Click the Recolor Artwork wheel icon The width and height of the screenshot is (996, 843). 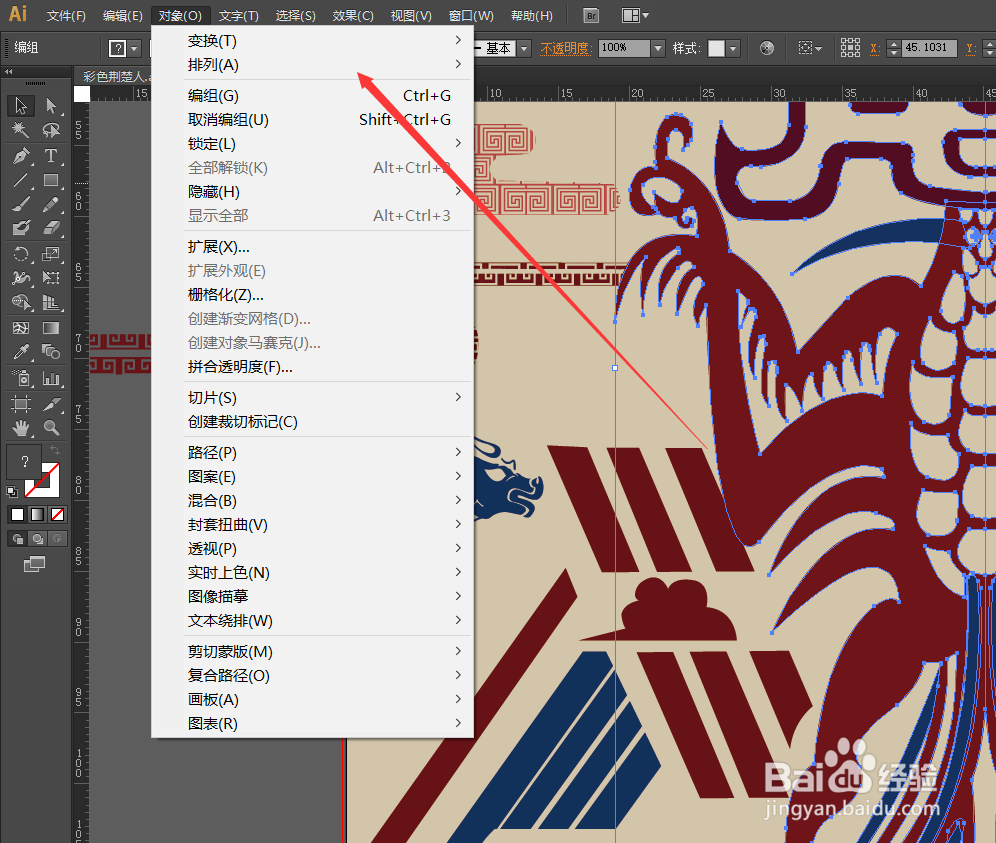pyautogui.click(x=767, y=48)
